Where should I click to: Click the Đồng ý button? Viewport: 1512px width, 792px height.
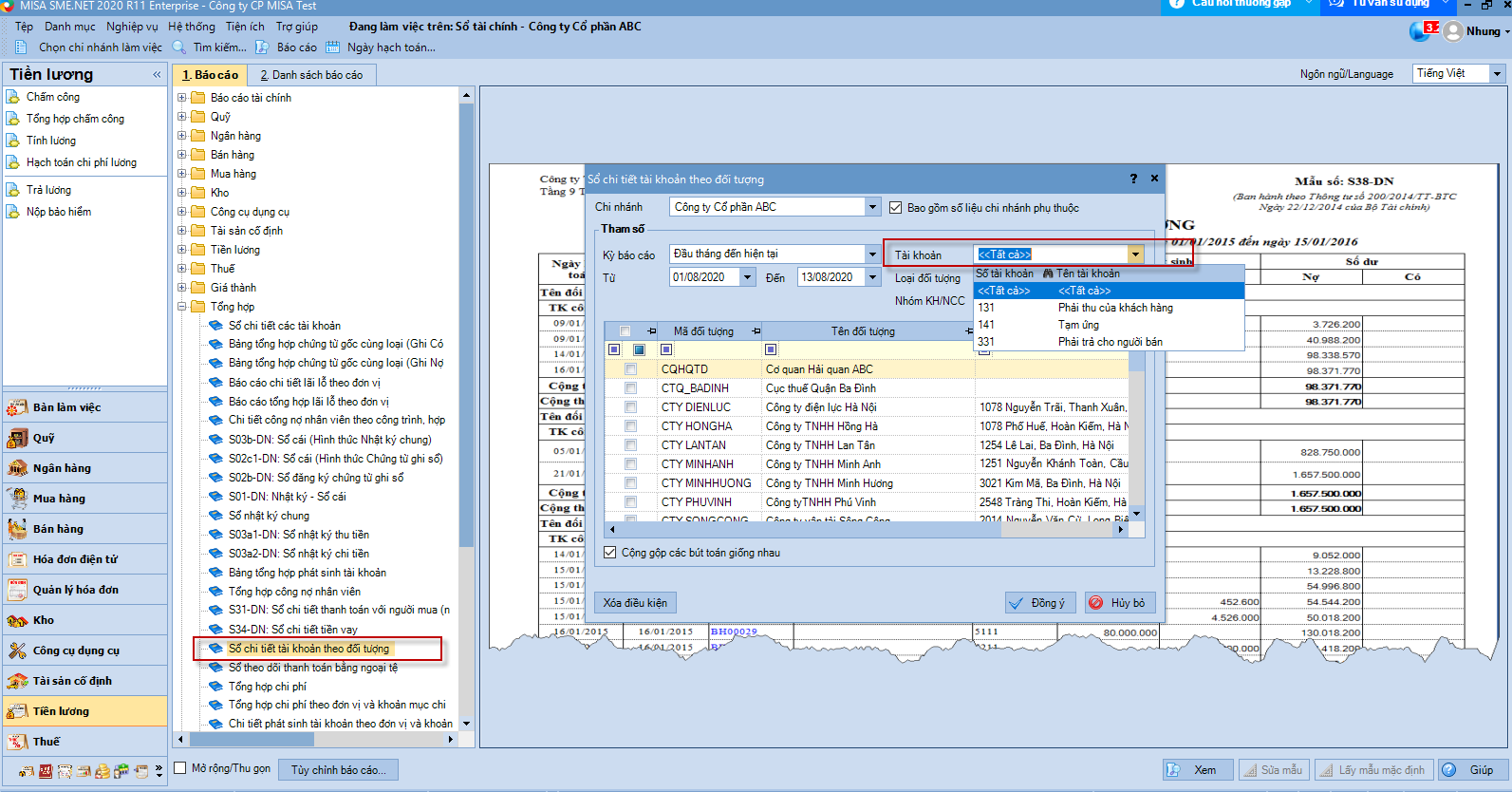click(x=1038, y=603)
